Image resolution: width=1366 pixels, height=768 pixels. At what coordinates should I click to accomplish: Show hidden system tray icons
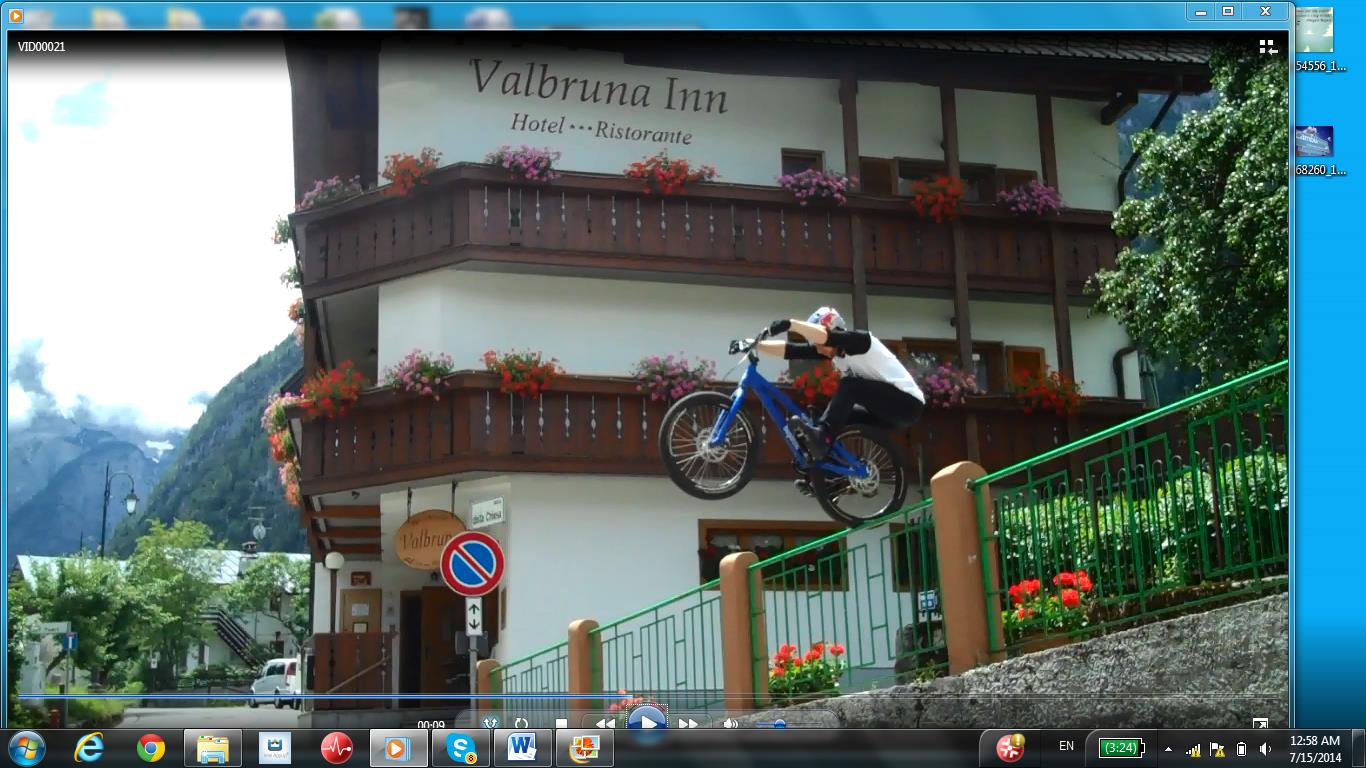[x=1168, y=748]
